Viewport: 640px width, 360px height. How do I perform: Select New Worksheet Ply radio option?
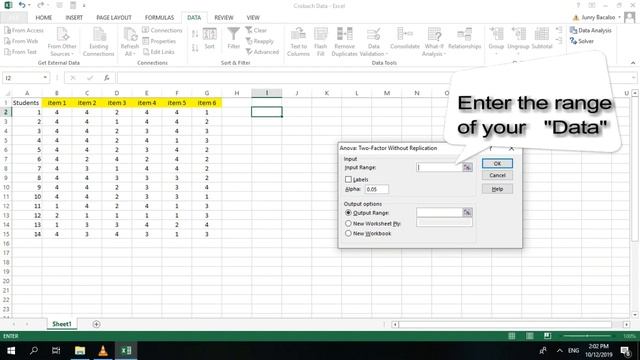[x=348, y=223]
